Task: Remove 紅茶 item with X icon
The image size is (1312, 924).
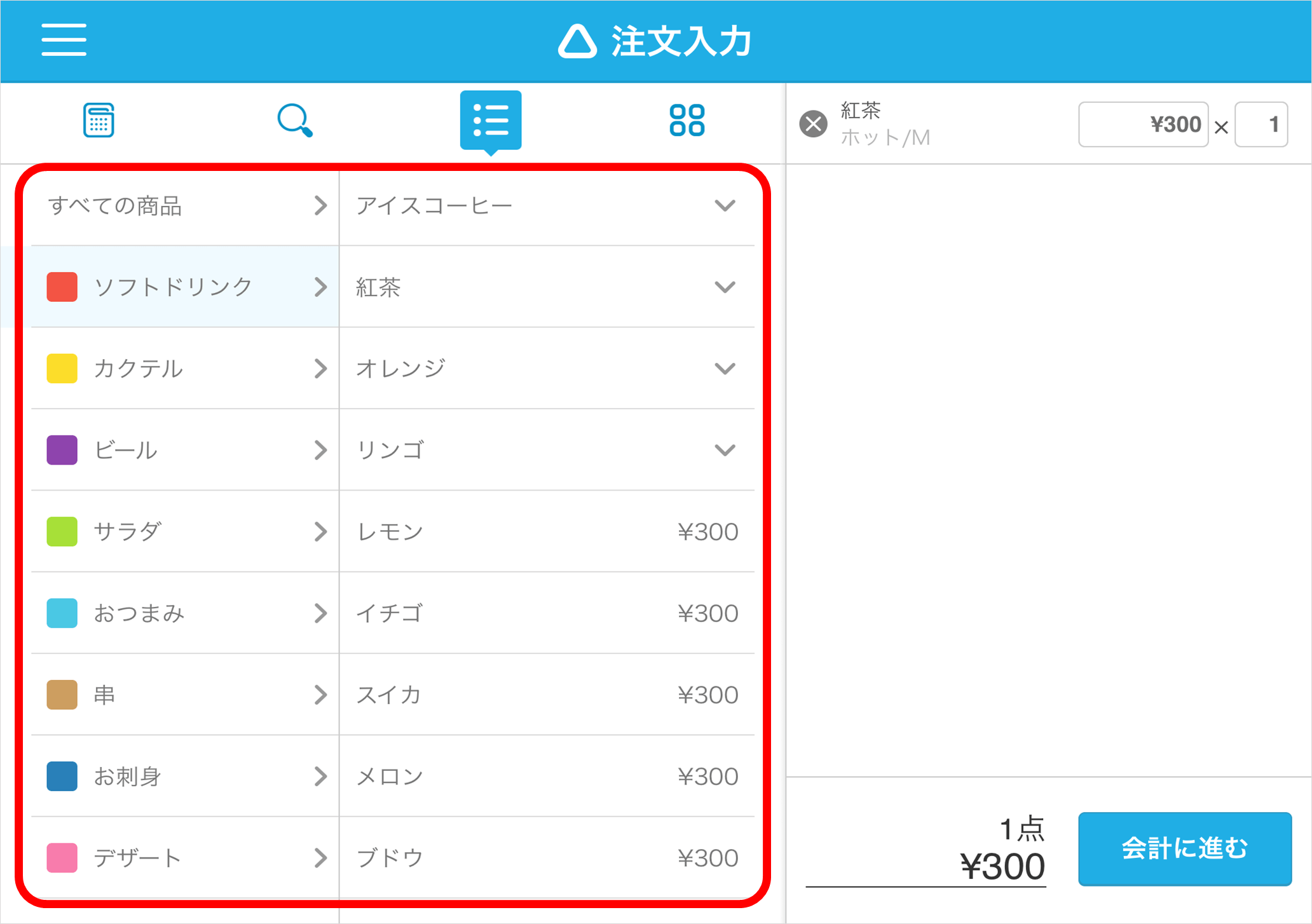Action: [x=813, y=124]
